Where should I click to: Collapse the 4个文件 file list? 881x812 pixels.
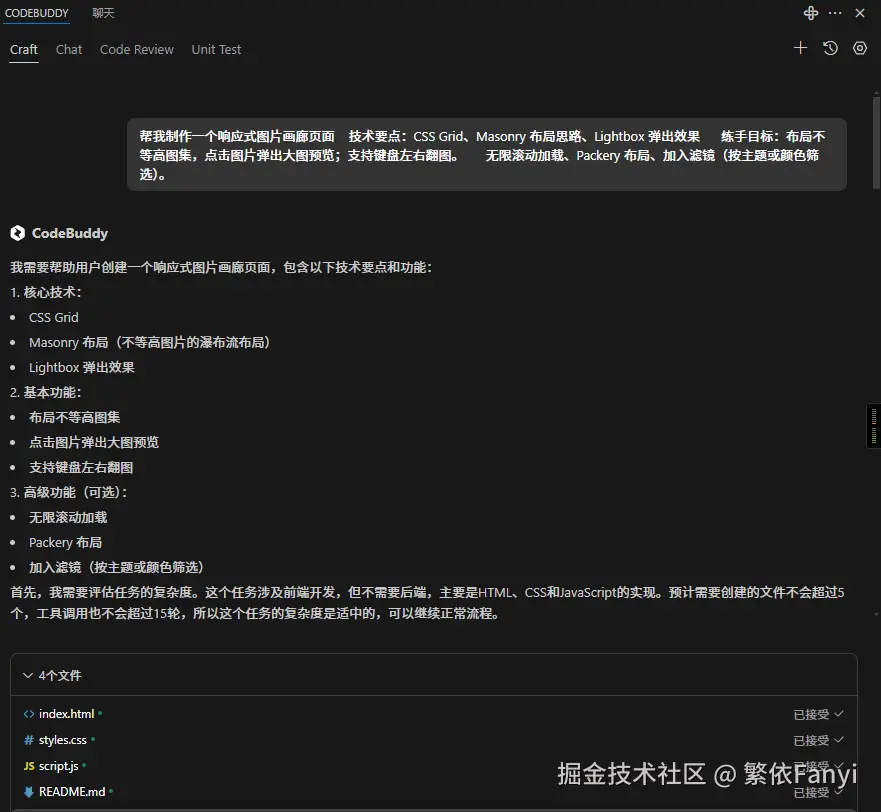click(x=28, y=675)
